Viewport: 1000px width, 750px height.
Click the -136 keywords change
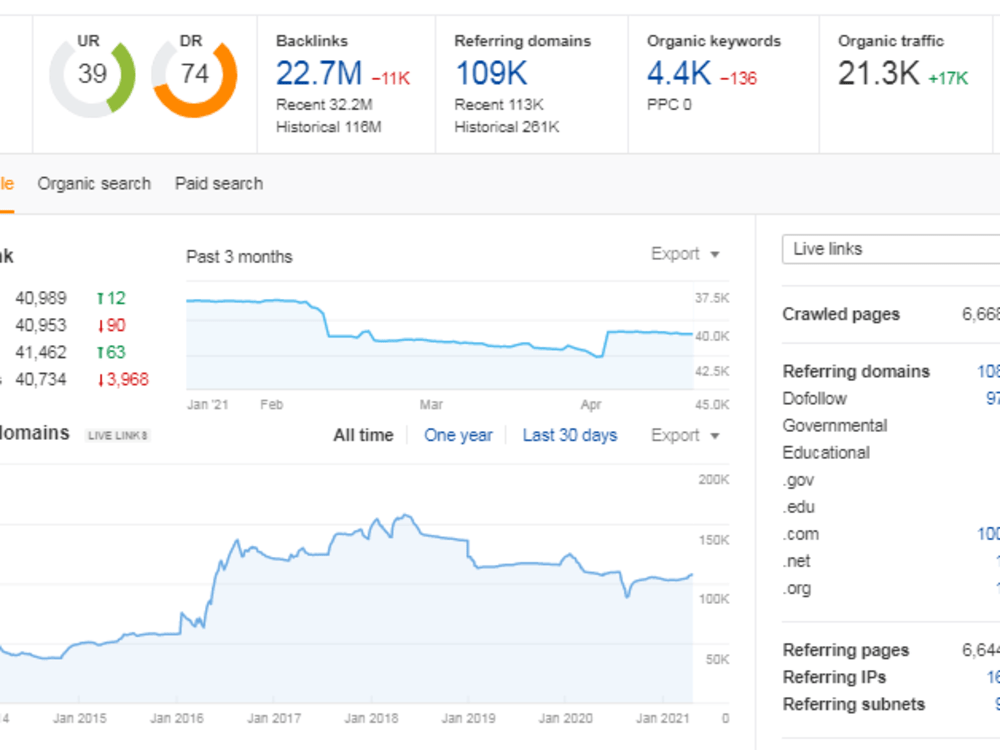[x=739, y=78]
